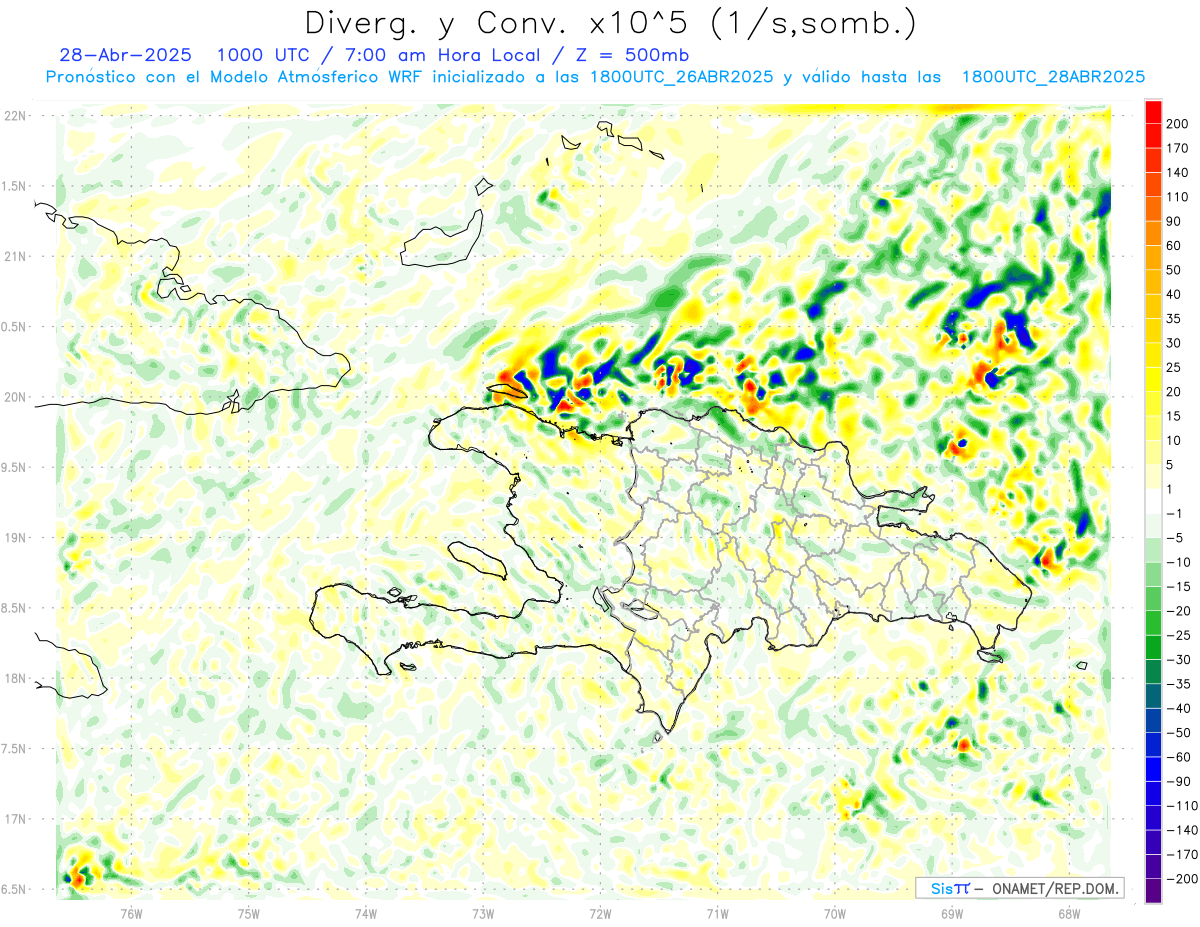Click colorbar value '140' (positive)
Screen dimensions: 1200x927
click(x=1178, y=172)
